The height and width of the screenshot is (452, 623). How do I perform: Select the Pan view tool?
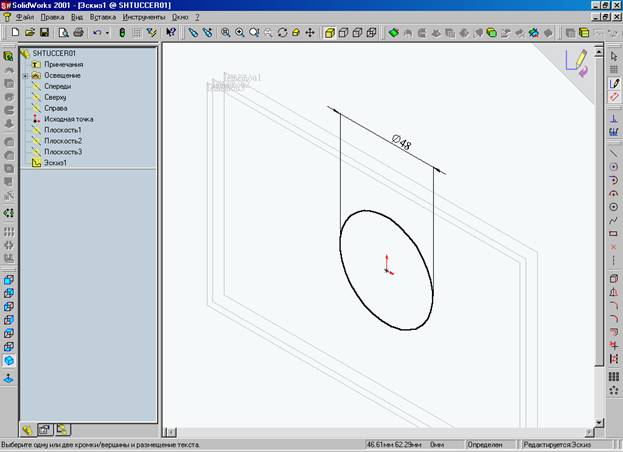(310, 33)
